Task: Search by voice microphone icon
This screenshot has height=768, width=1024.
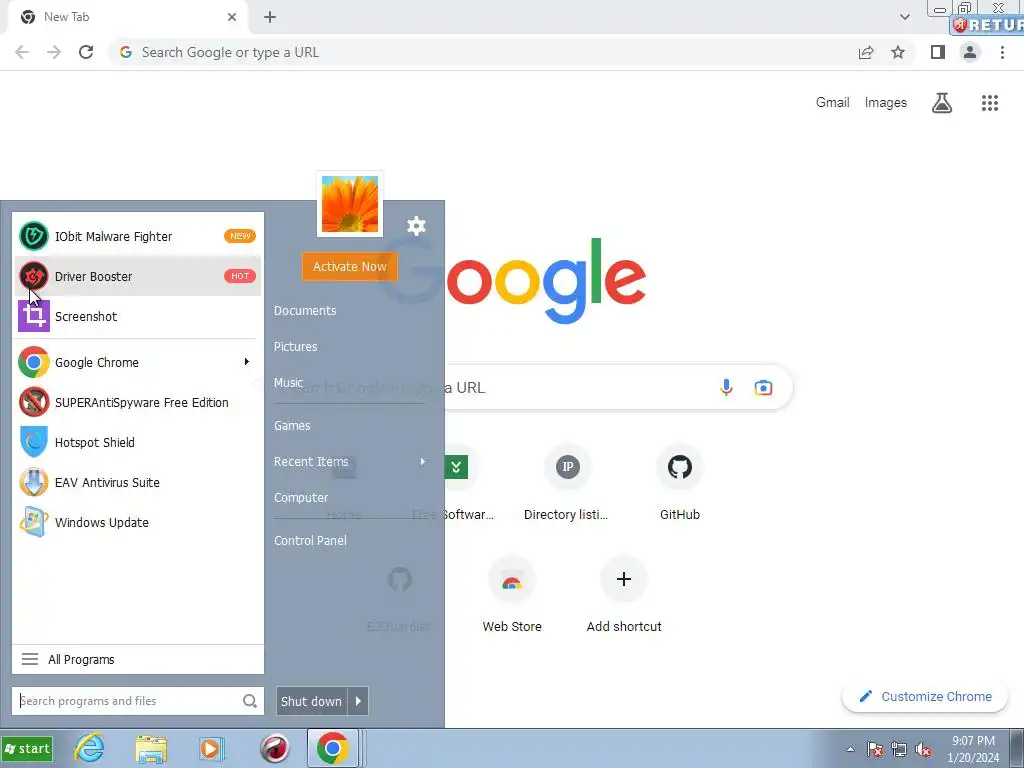Action: [x=726, y=387]
